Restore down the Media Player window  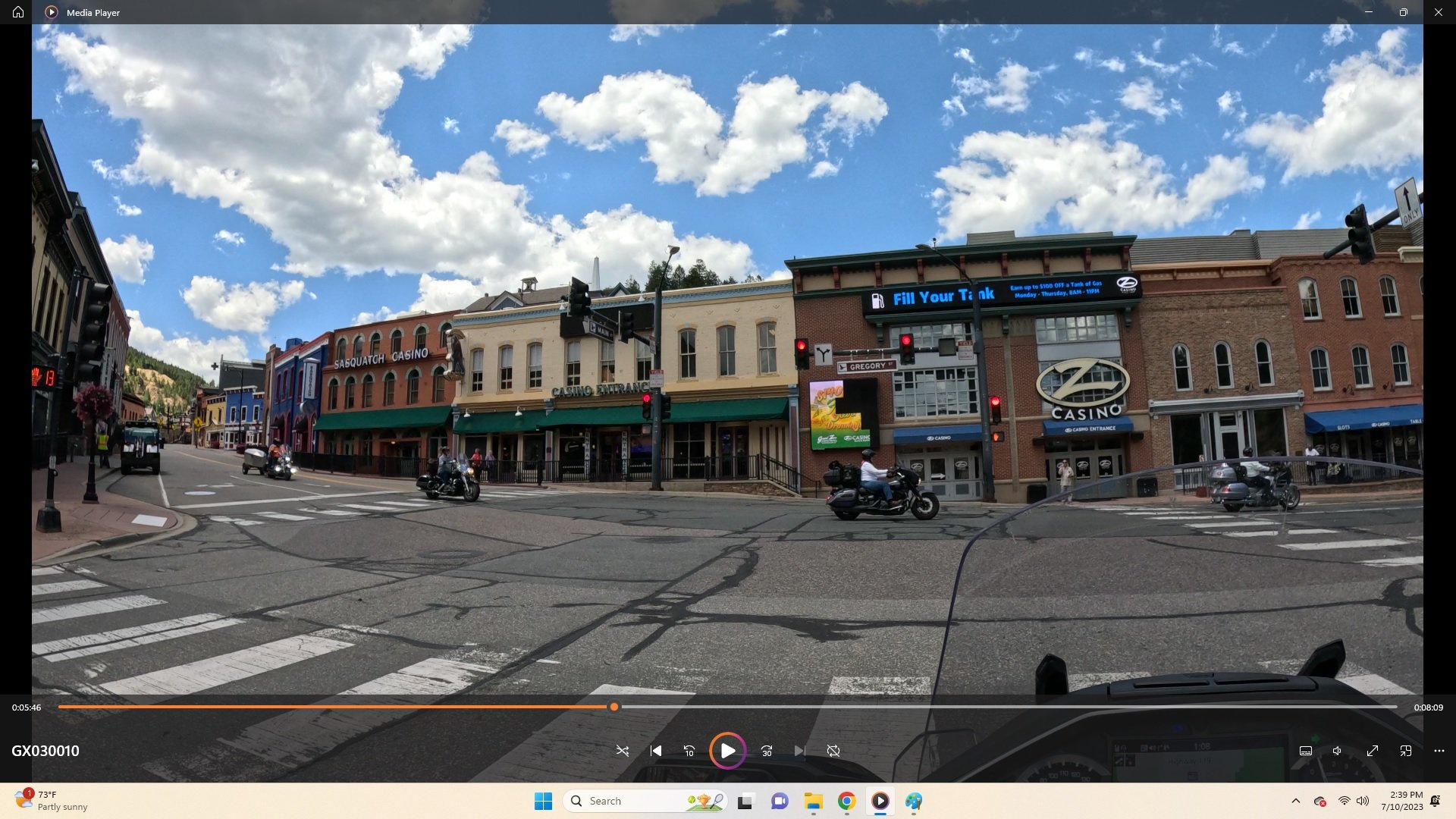click(x=1404, y=12)
